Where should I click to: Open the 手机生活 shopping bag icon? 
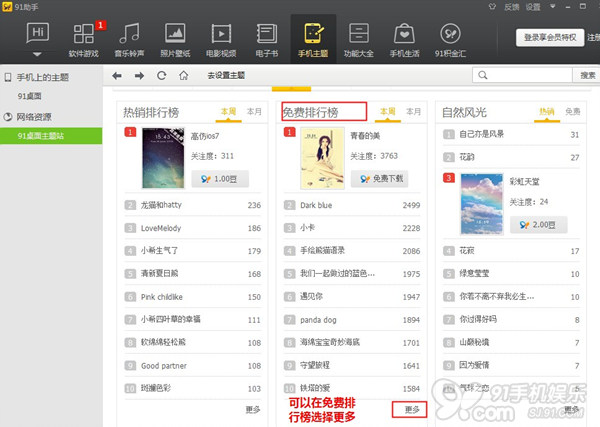[x=405, y=37]
